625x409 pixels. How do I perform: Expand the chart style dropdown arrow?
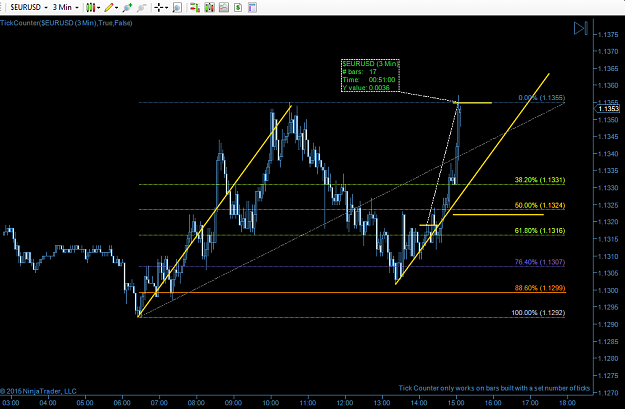[98, 8]
